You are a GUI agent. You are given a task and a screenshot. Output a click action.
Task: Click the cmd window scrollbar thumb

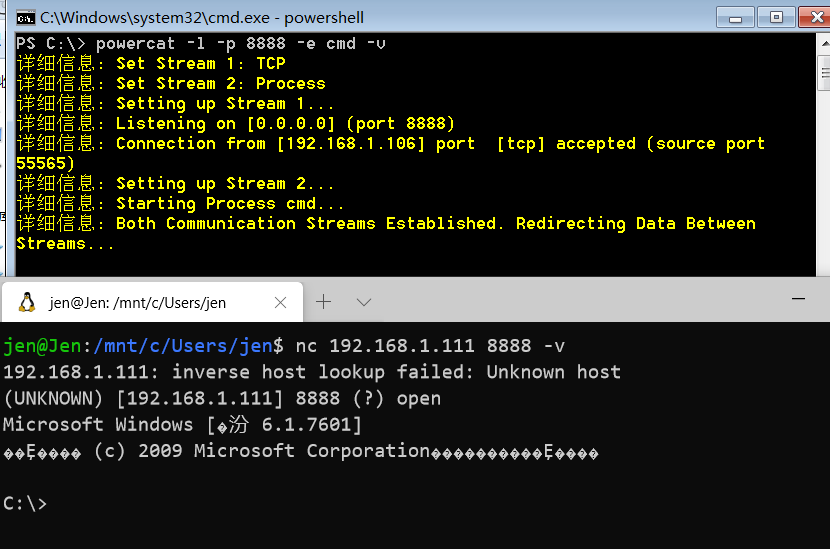click(x=824, y=73)
